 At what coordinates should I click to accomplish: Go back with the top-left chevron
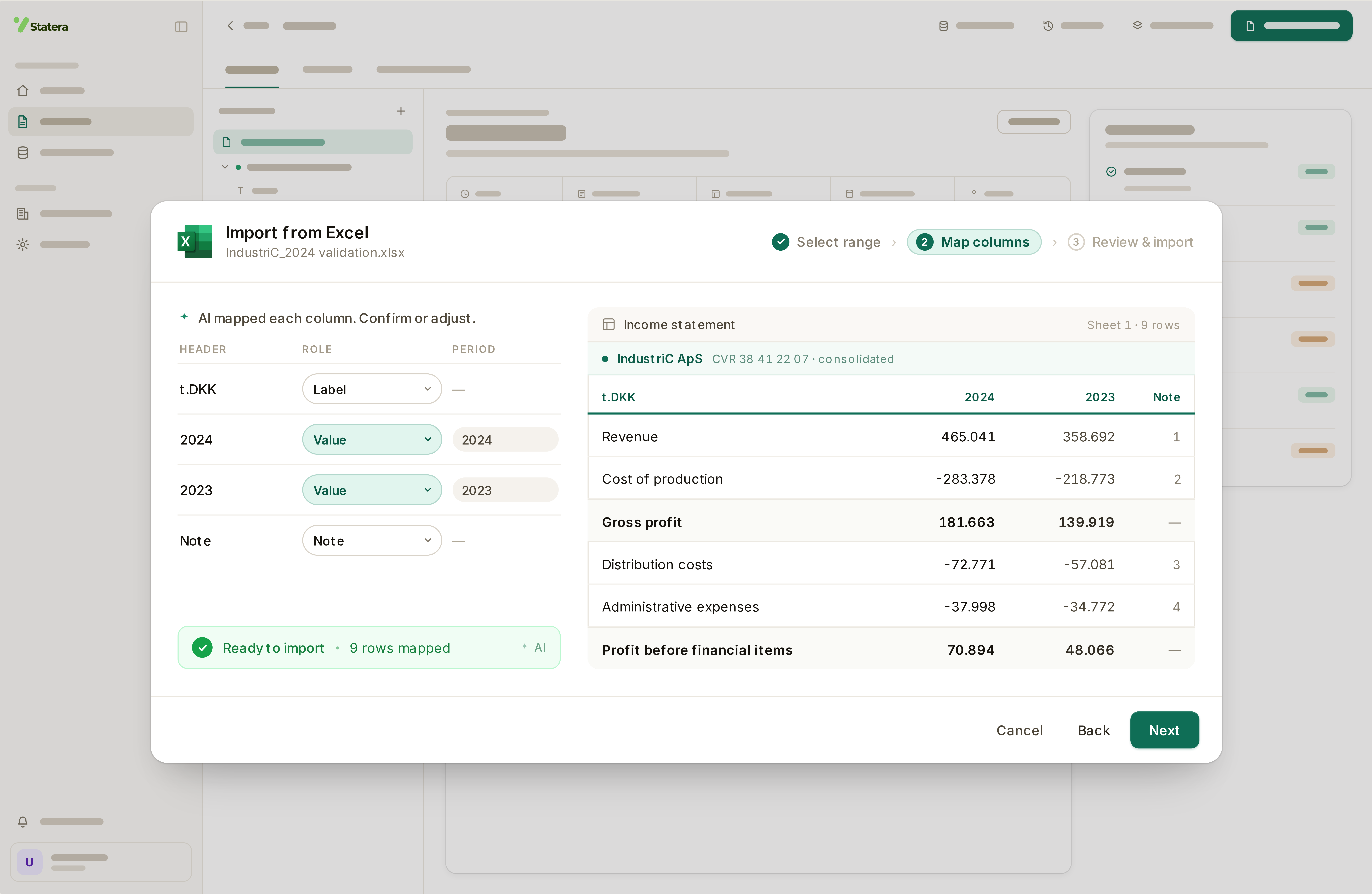pyautogui.click(x=230, y=25)
